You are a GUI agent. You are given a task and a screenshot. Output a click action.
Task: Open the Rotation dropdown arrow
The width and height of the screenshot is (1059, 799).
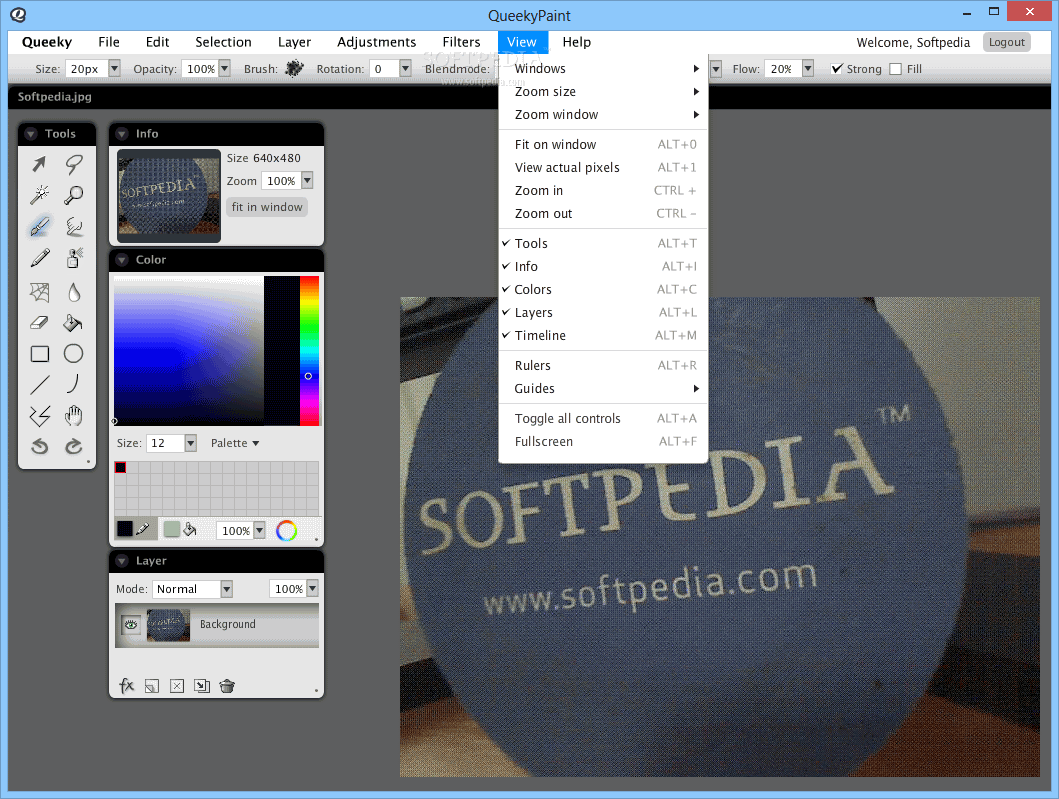(x=405, y=68)
